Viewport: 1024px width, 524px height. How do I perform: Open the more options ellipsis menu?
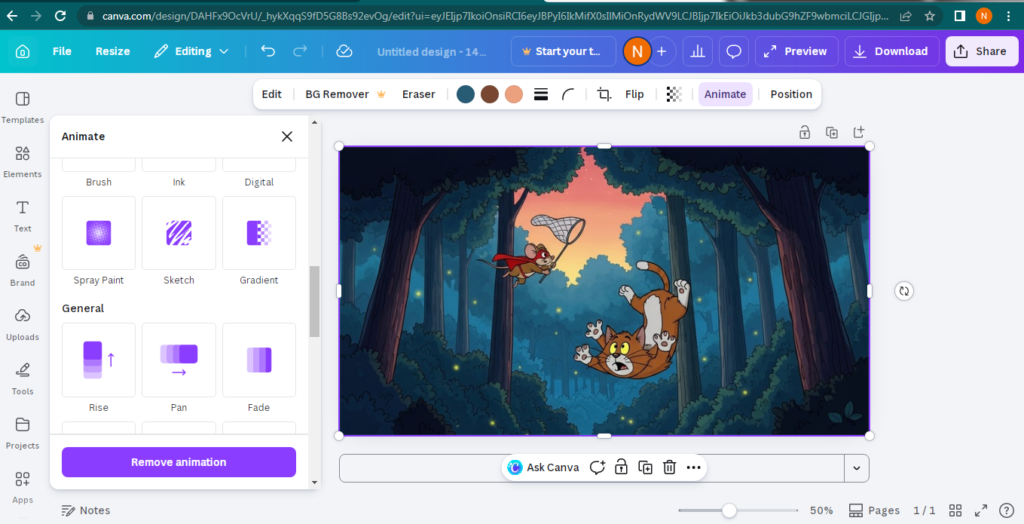point(694,467)
